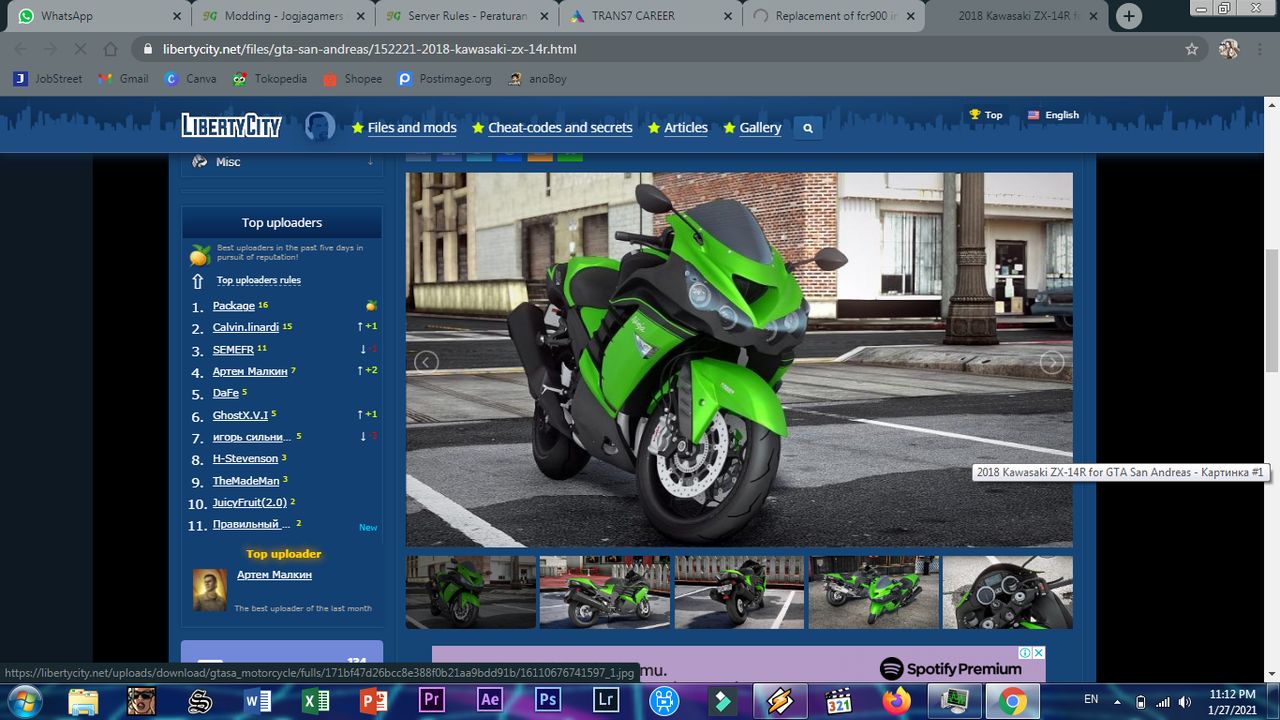Bookmark this page with the star icon
Viewport: 1280px width, 720px height.
1192,49
